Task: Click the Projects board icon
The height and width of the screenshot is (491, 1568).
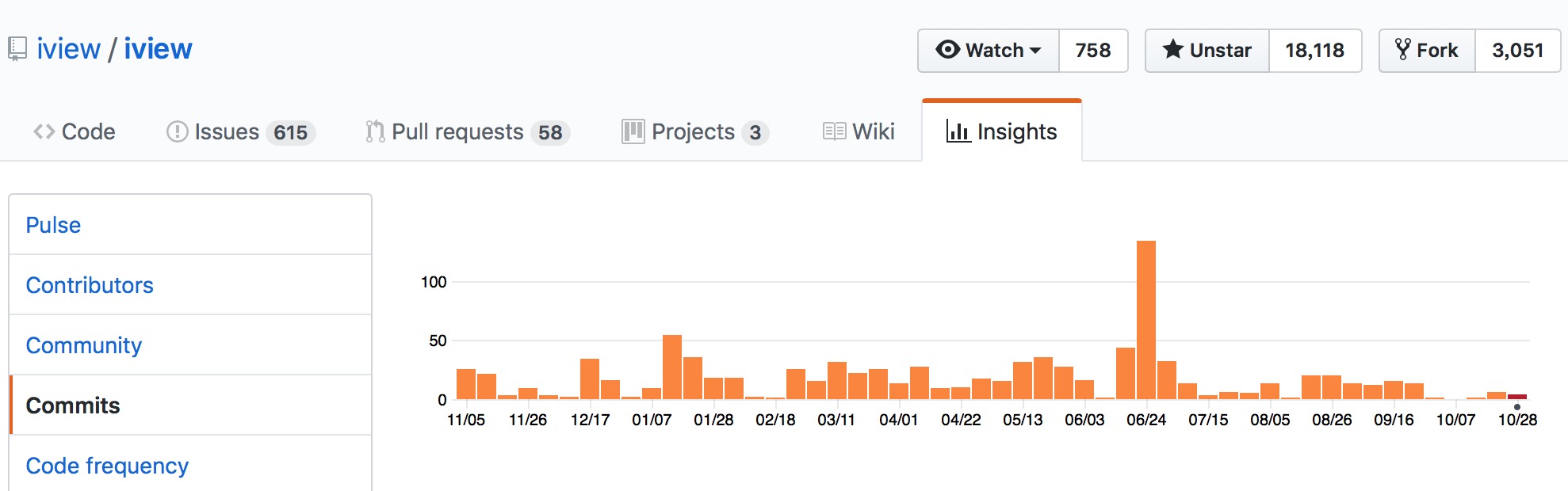Action: coord(633,131)
